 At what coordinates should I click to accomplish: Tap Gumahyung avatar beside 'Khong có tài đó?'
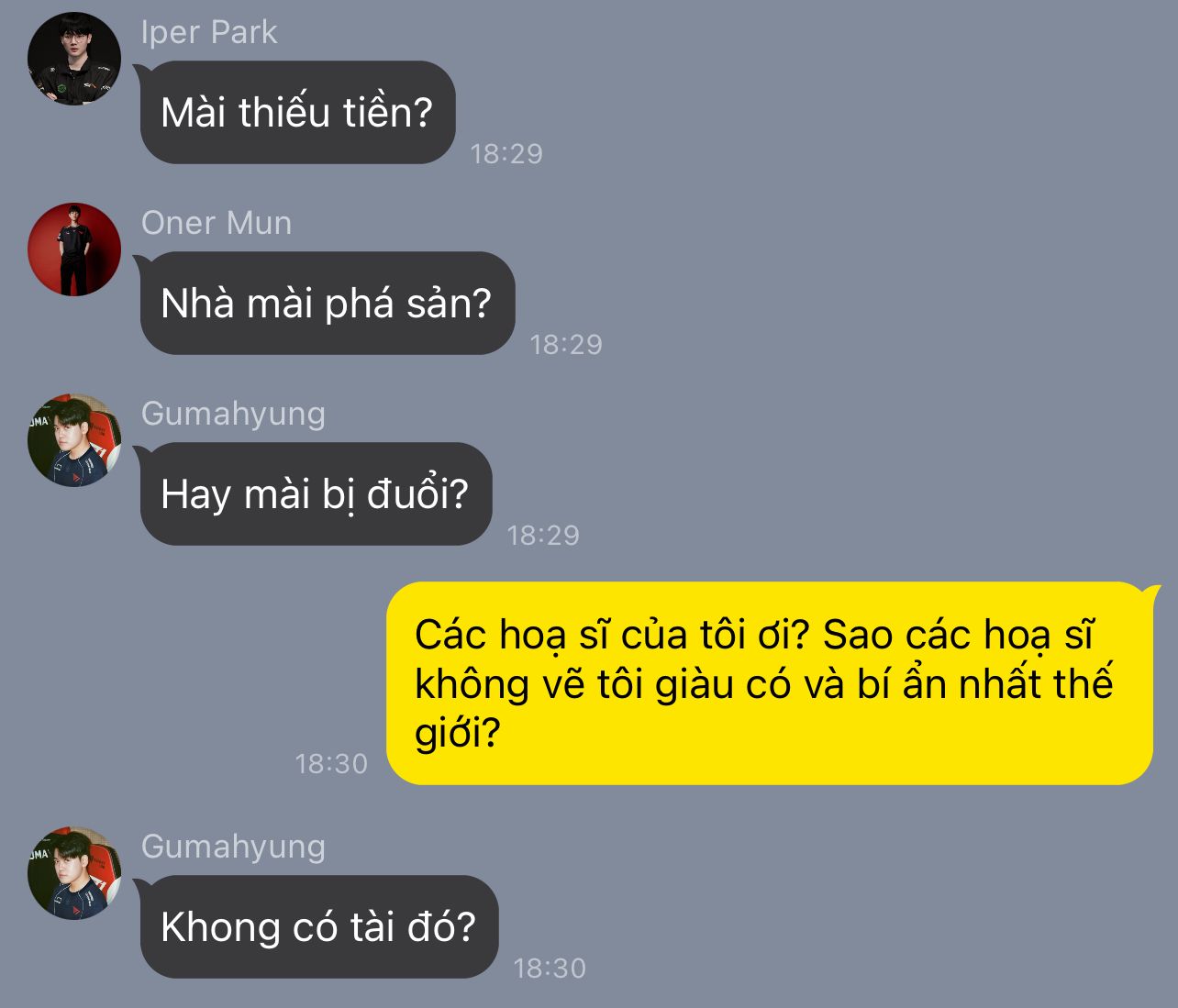74,873
